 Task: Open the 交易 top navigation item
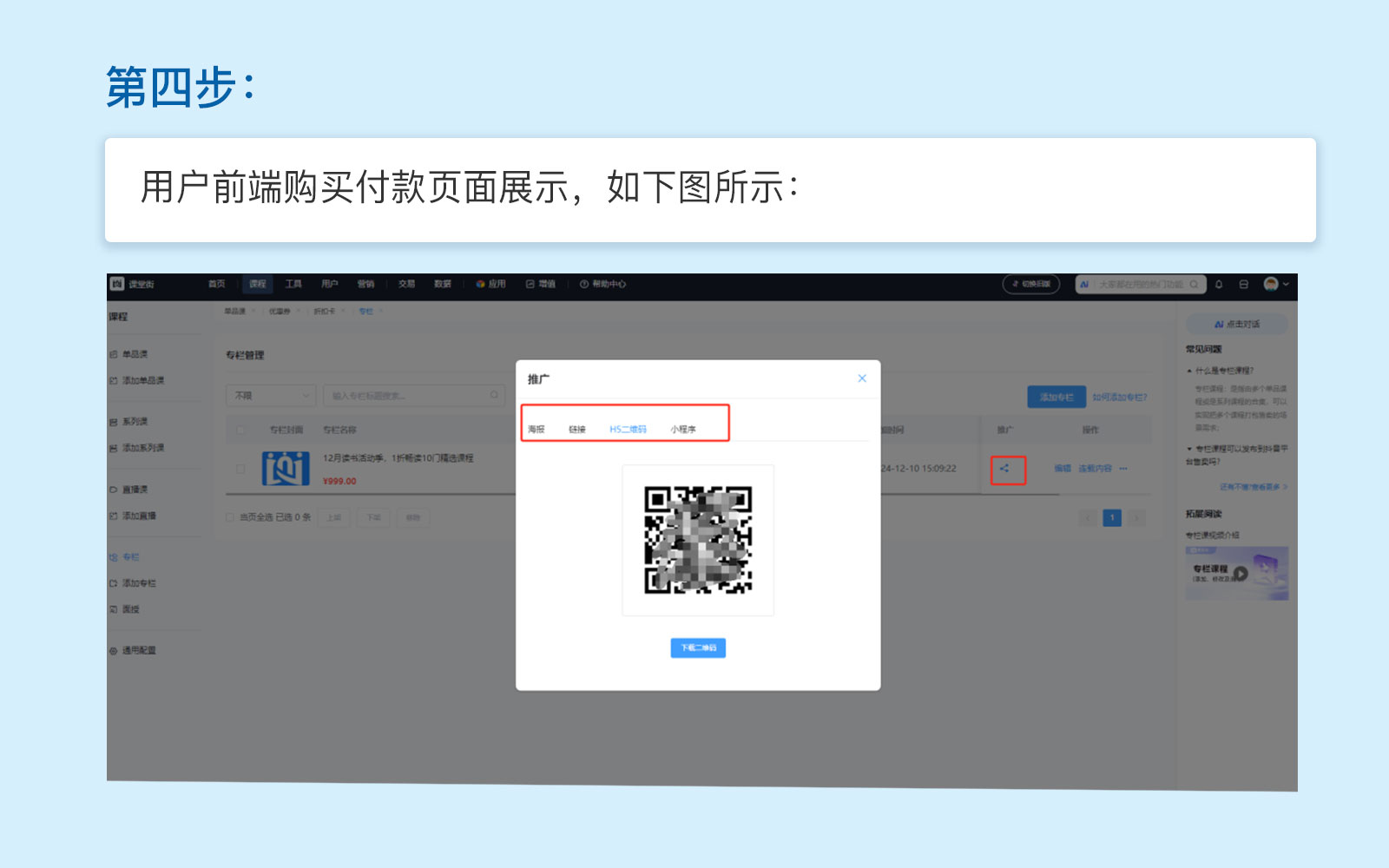406,284
